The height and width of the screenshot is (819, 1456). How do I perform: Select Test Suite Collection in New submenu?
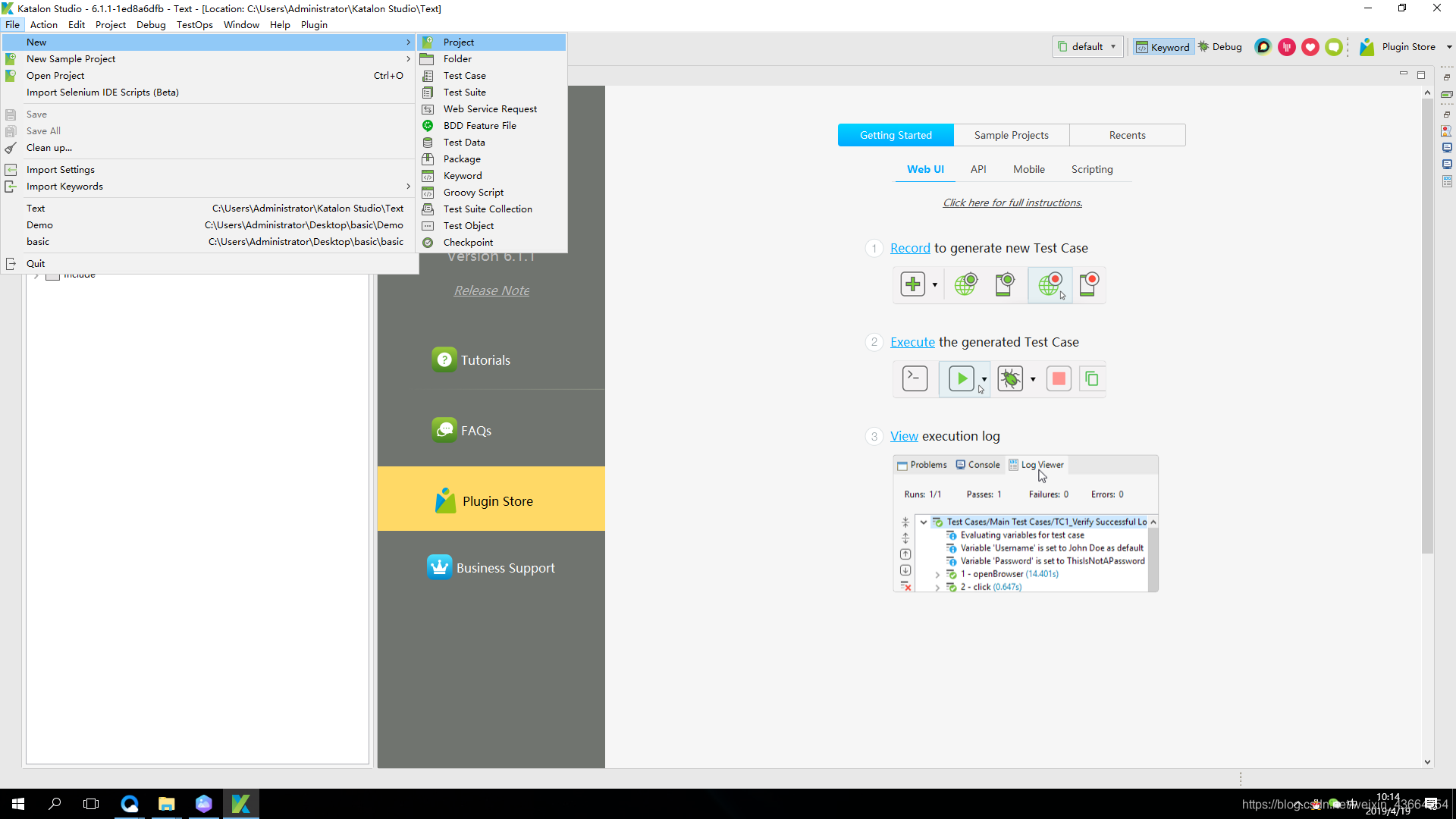(x=491, y=209)
